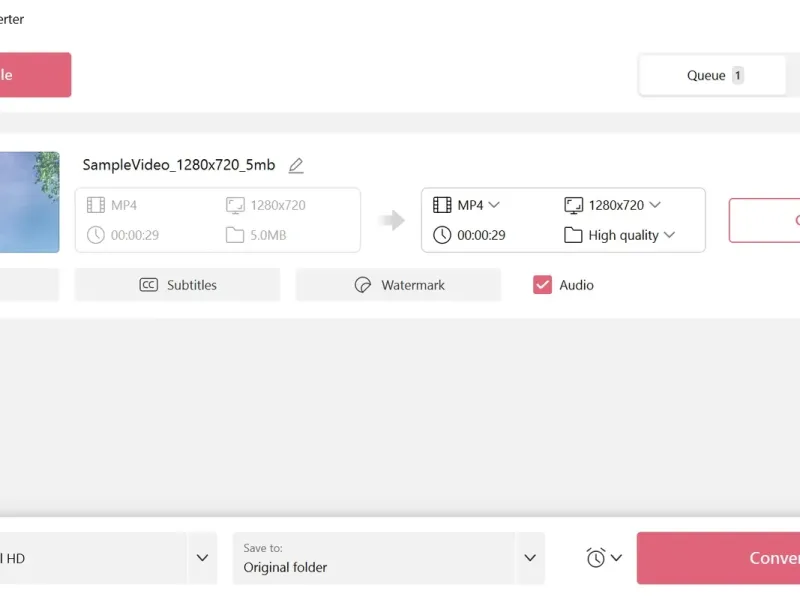The width and height of the screenshot is (800, 600).
Task: Click the source 5.0MB folder icon
Action: (235, 235)
